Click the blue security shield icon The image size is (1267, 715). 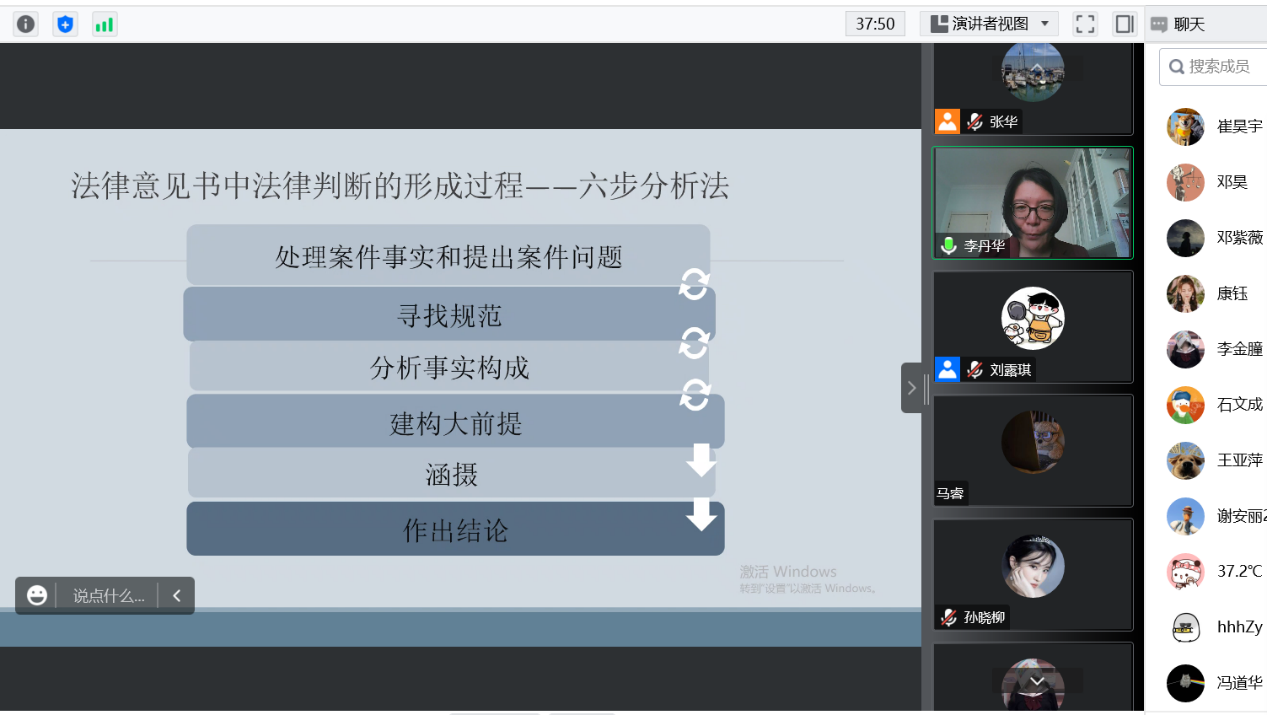coord(65,24)
